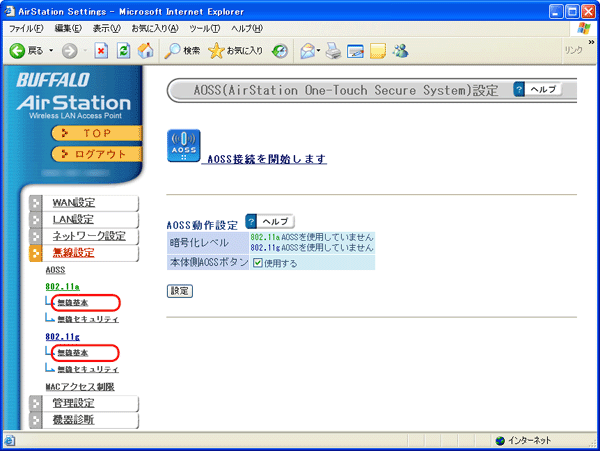Click the リンク links bar label
The height and width of the screenshot is (451, 600).
click(573, 50)
